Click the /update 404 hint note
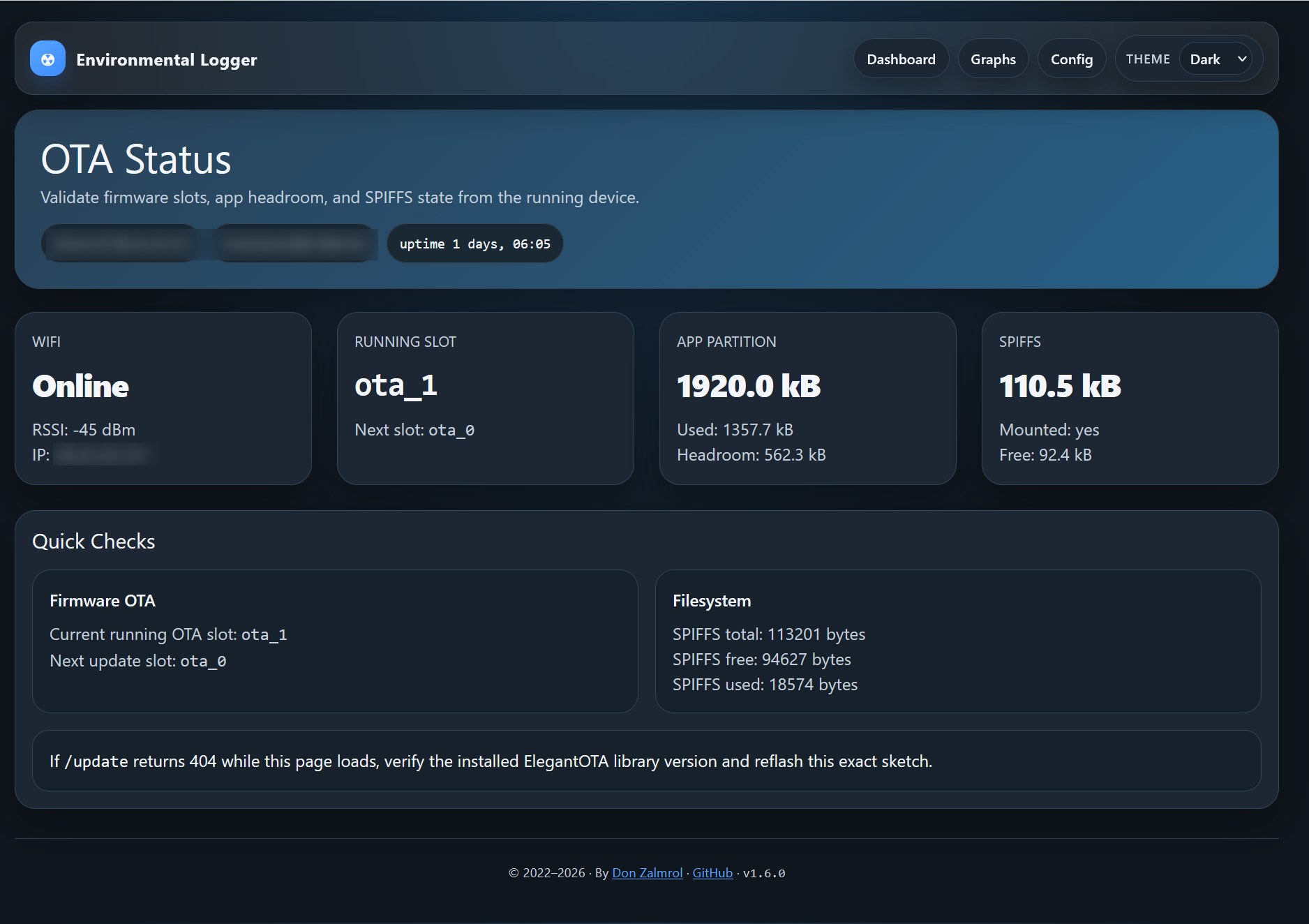The image size is (1309, 924). [x=647, y=761]
